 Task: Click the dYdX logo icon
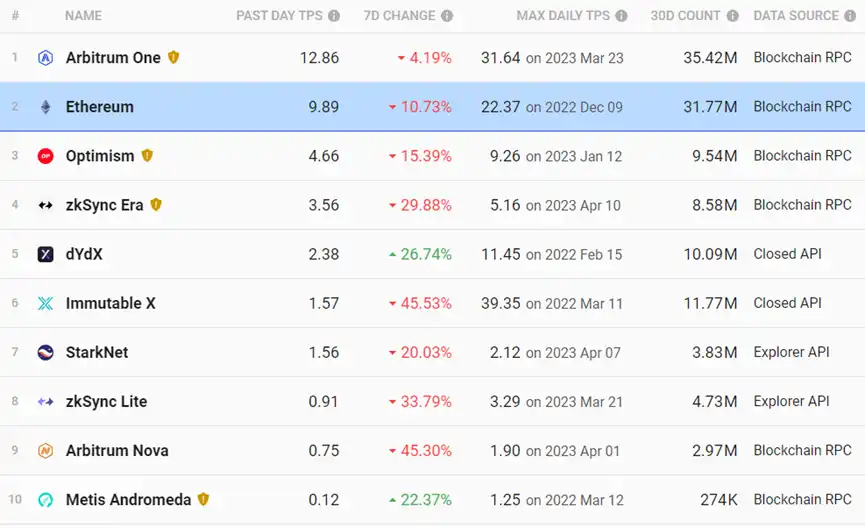(45, 254)
